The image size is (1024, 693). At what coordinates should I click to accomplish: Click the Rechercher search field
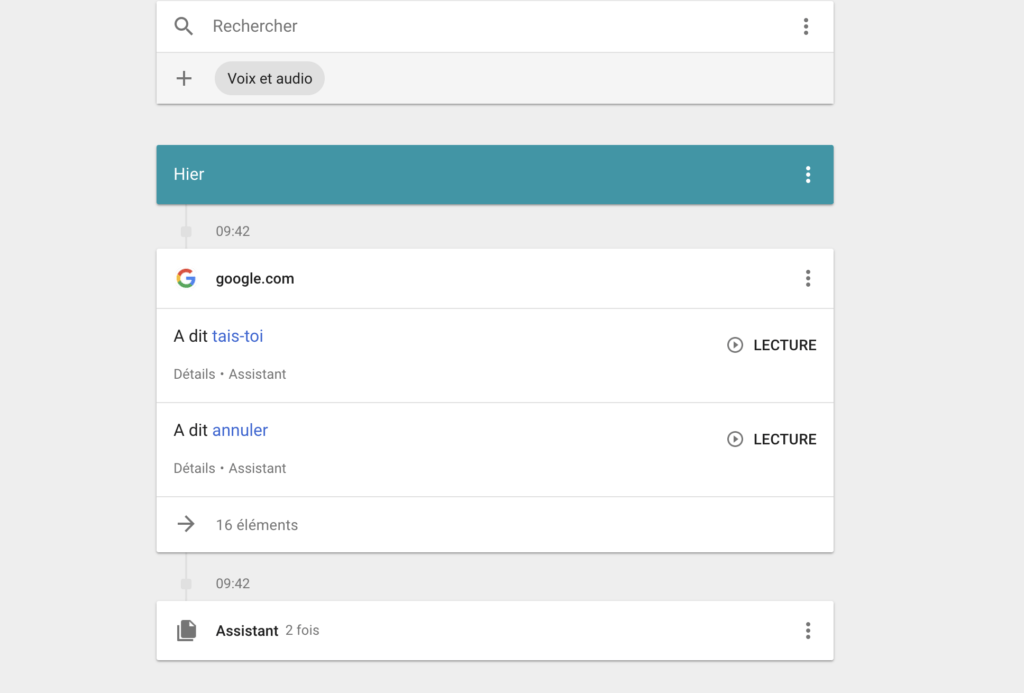click(496, 26)
